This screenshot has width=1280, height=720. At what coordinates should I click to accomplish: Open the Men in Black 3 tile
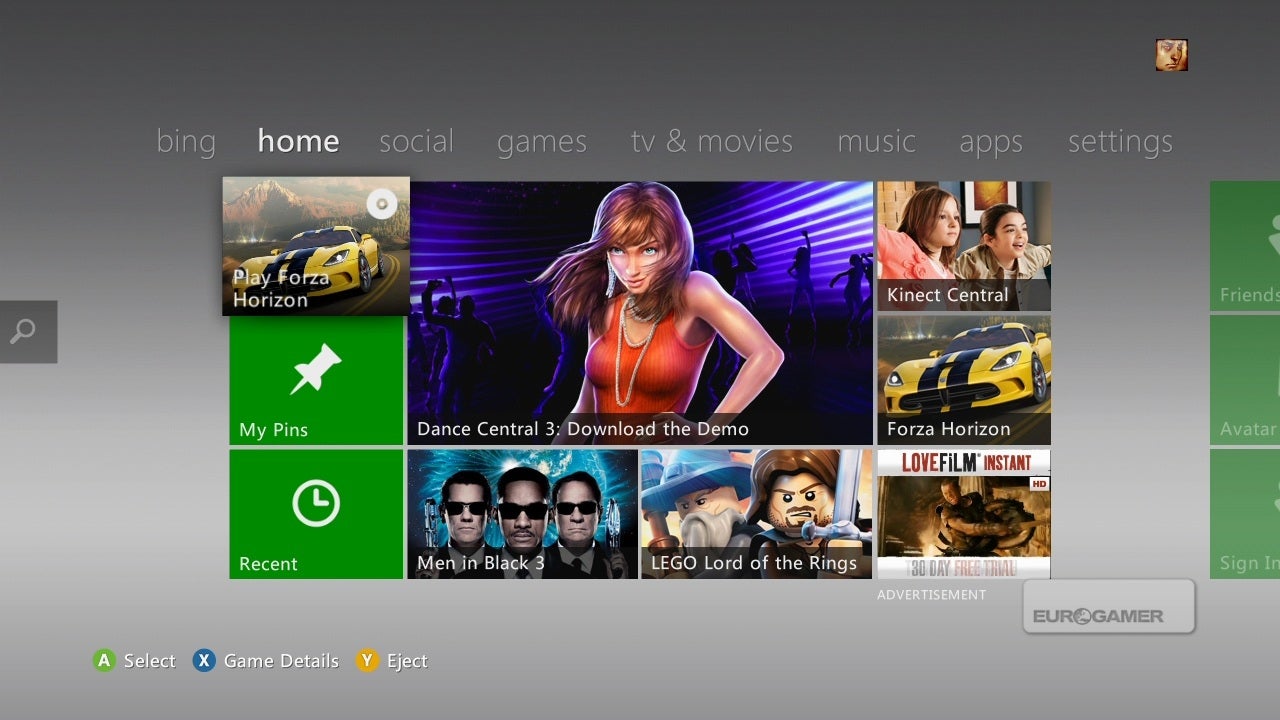click(522, 514)
